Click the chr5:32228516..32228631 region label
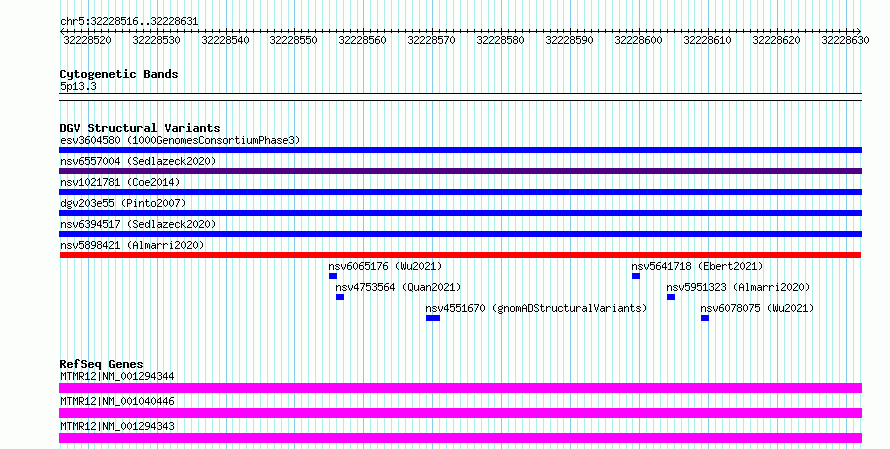 pos(129,22)
